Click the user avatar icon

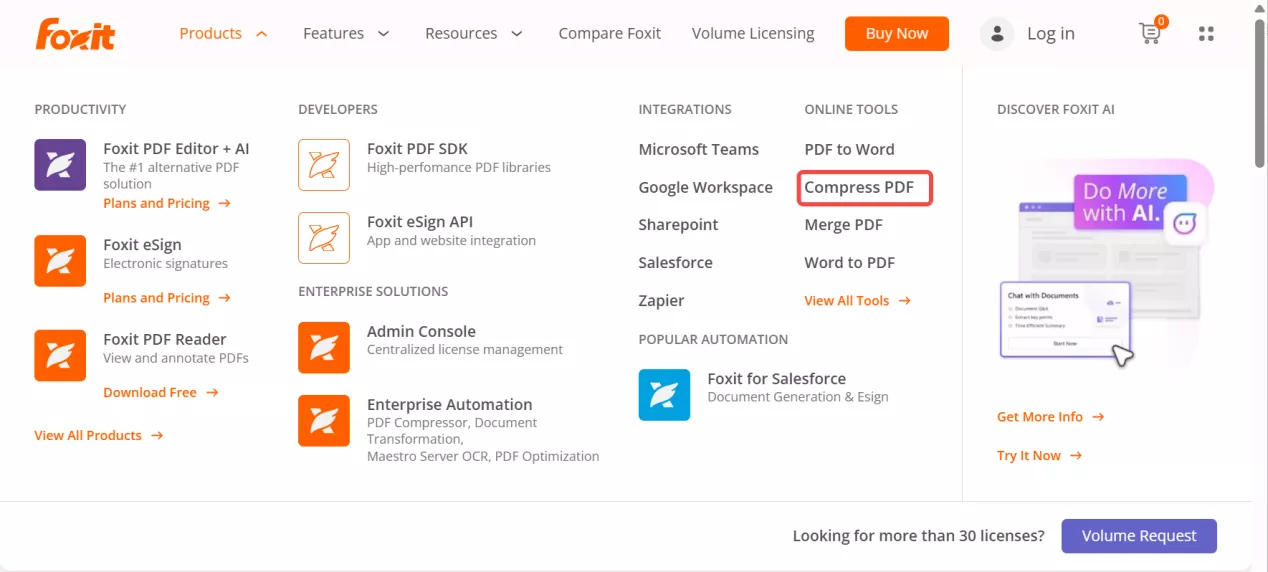[996, 34]
